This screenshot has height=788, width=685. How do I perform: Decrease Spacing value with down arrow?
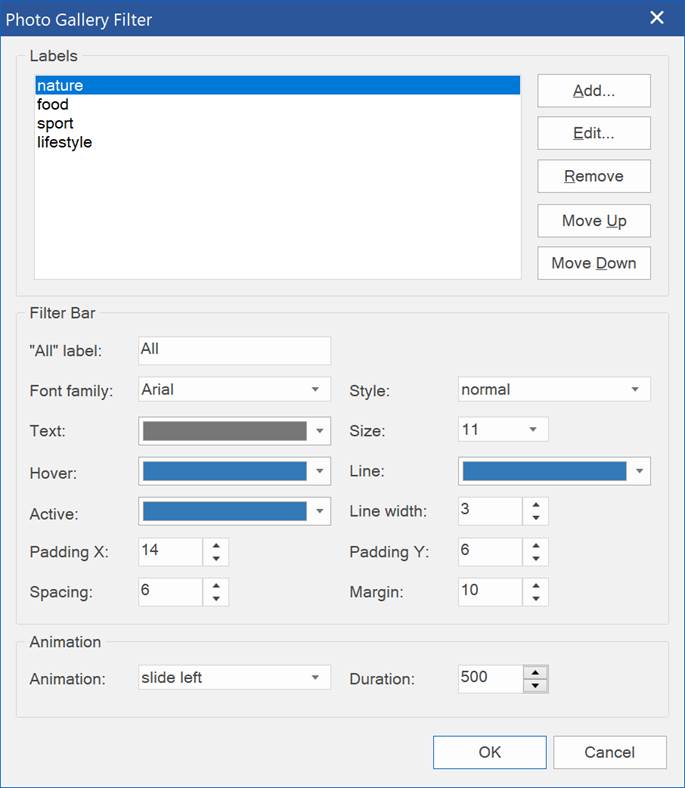[216, 599]
